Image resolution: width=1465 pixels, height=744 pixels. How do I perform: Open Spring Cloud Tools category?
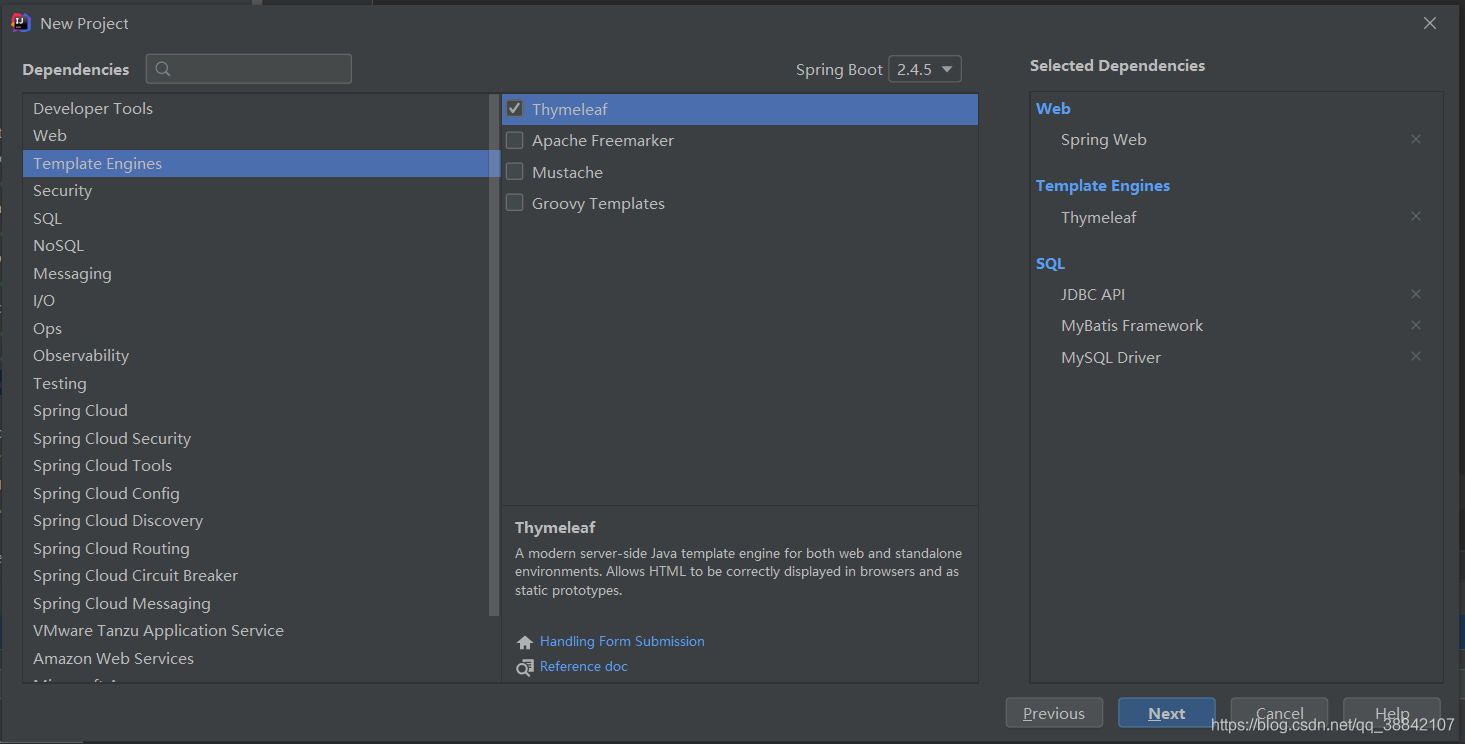tap(255, 465)
